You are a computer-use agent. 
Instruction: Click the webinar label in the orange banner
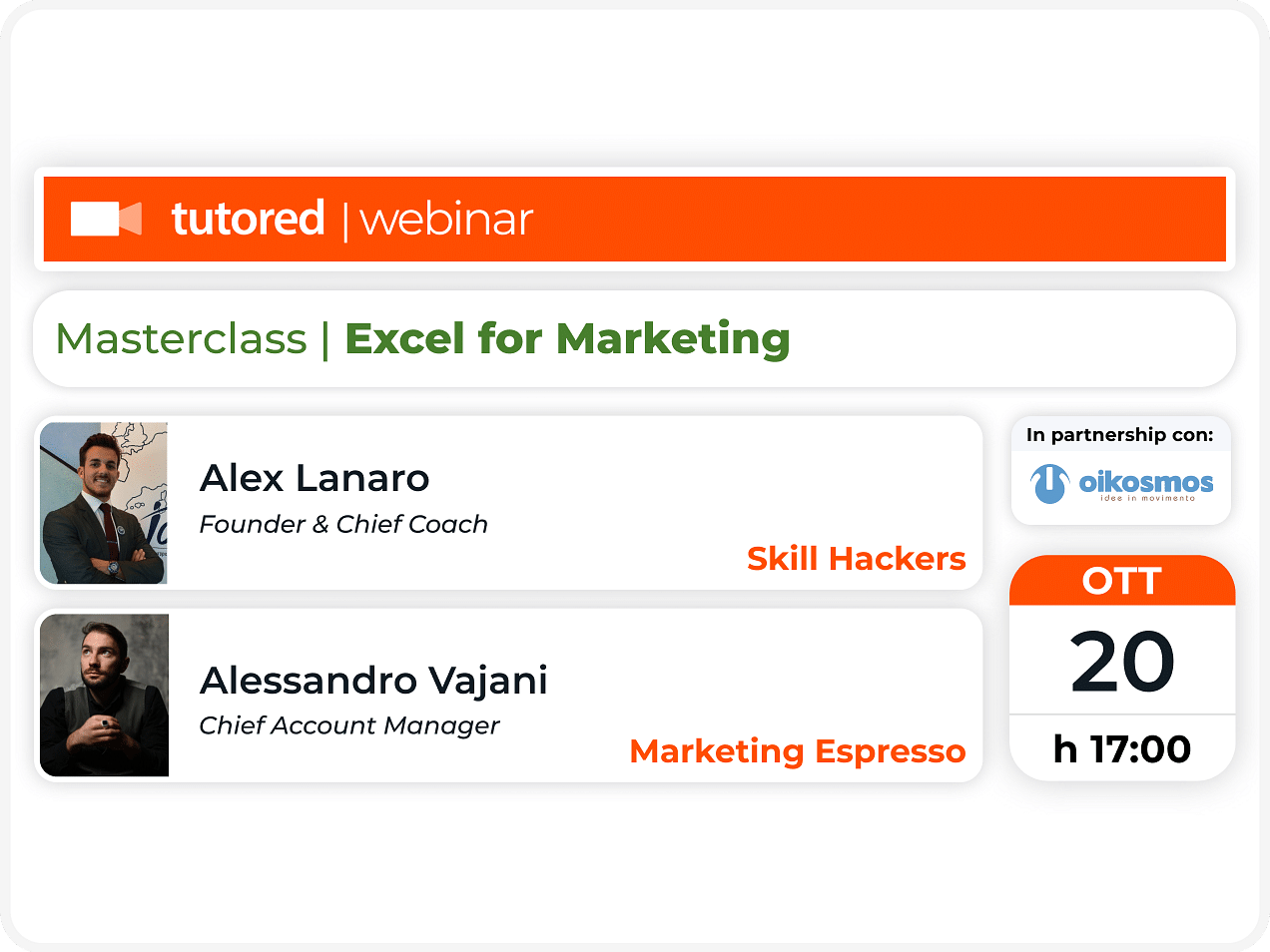coord(446,220)
